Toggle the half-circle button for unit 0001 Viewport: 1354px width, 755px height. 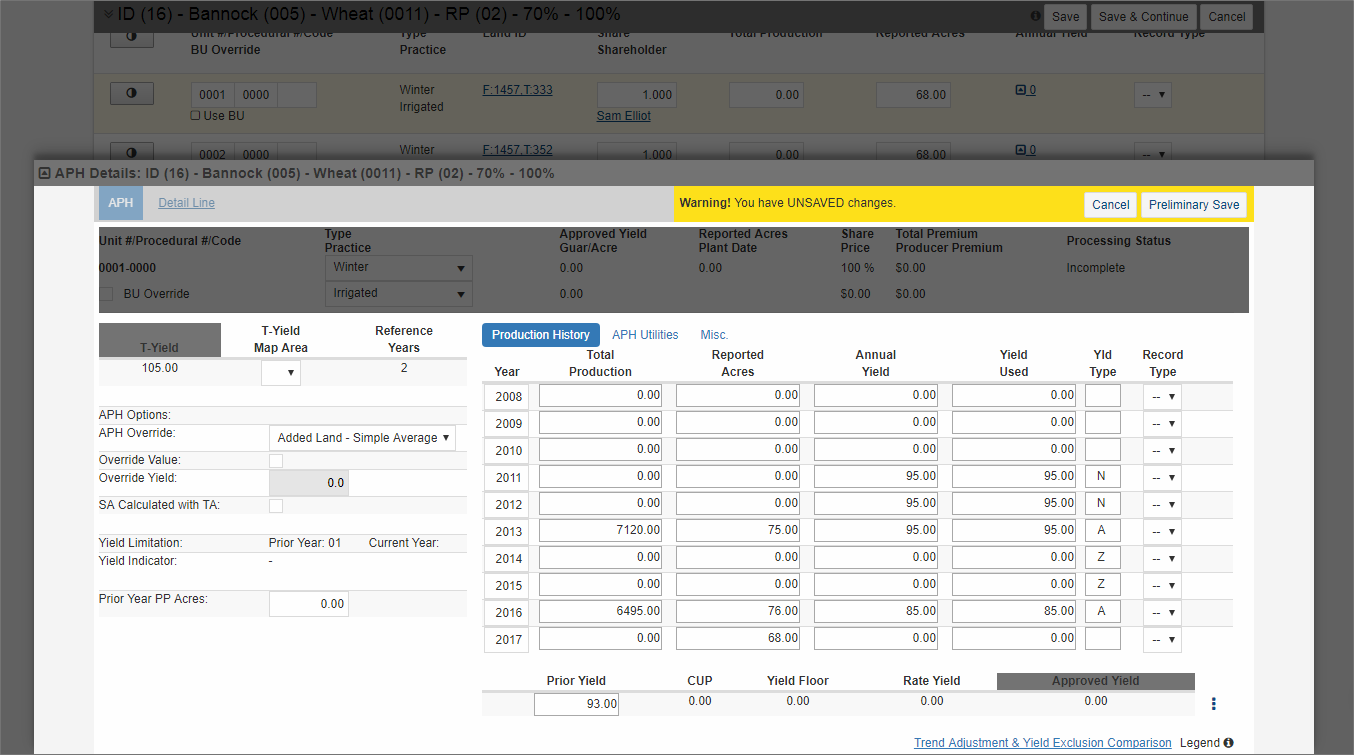(131, 93)
